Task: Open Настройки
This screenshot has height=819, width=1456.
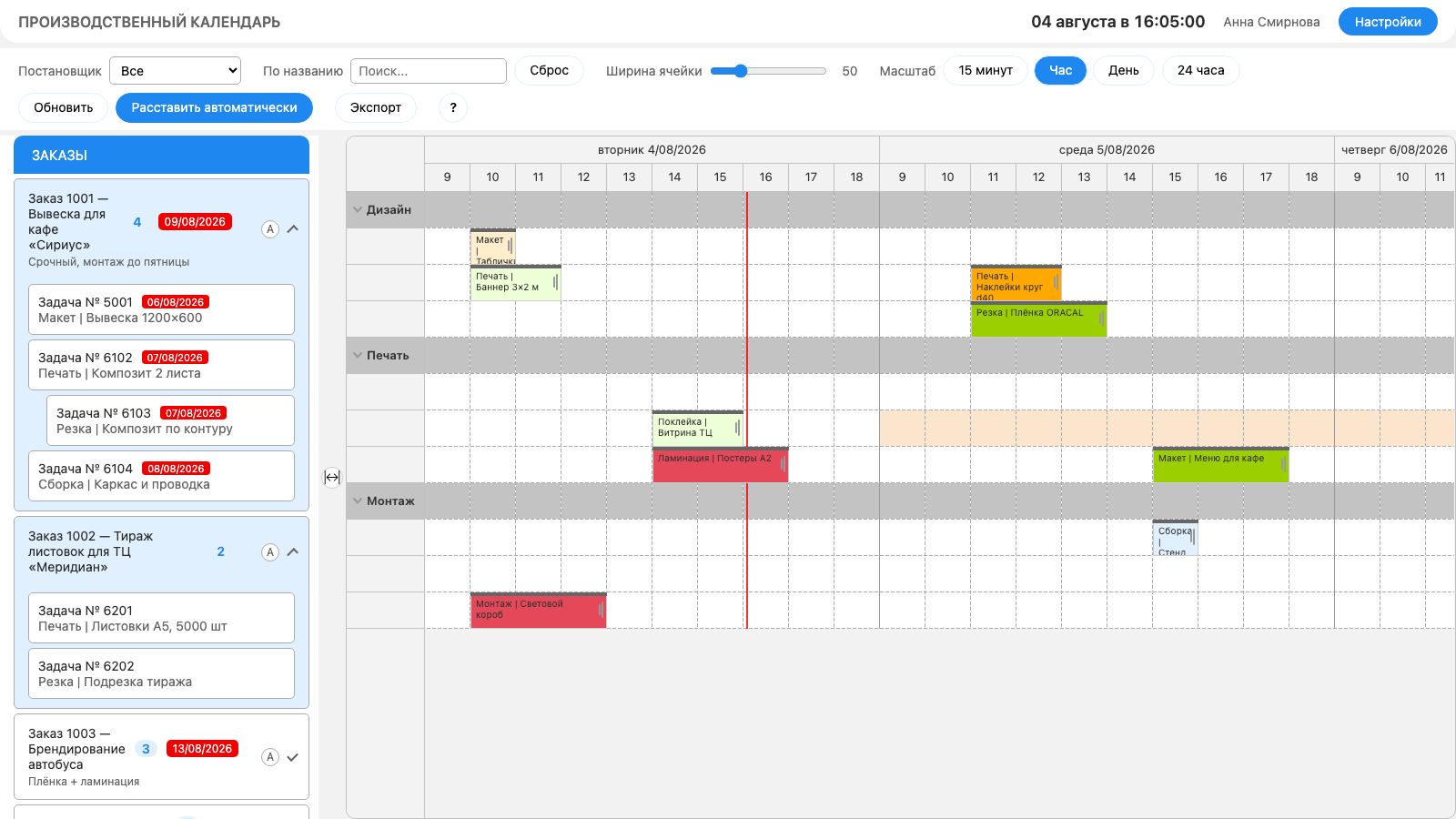Action: click(x=1388, y=22)
